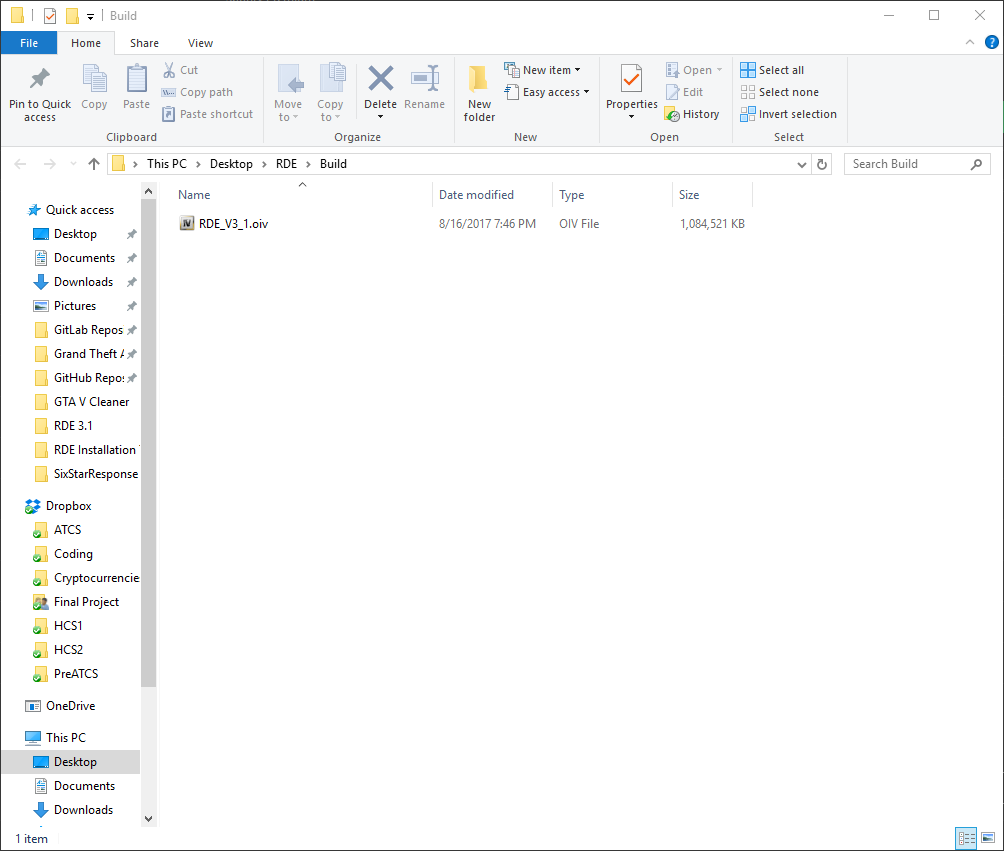Switch to the Share ribbon tab
Image resolution: width=1004 pixels, height=851 pixels.
tap(144, 43)
